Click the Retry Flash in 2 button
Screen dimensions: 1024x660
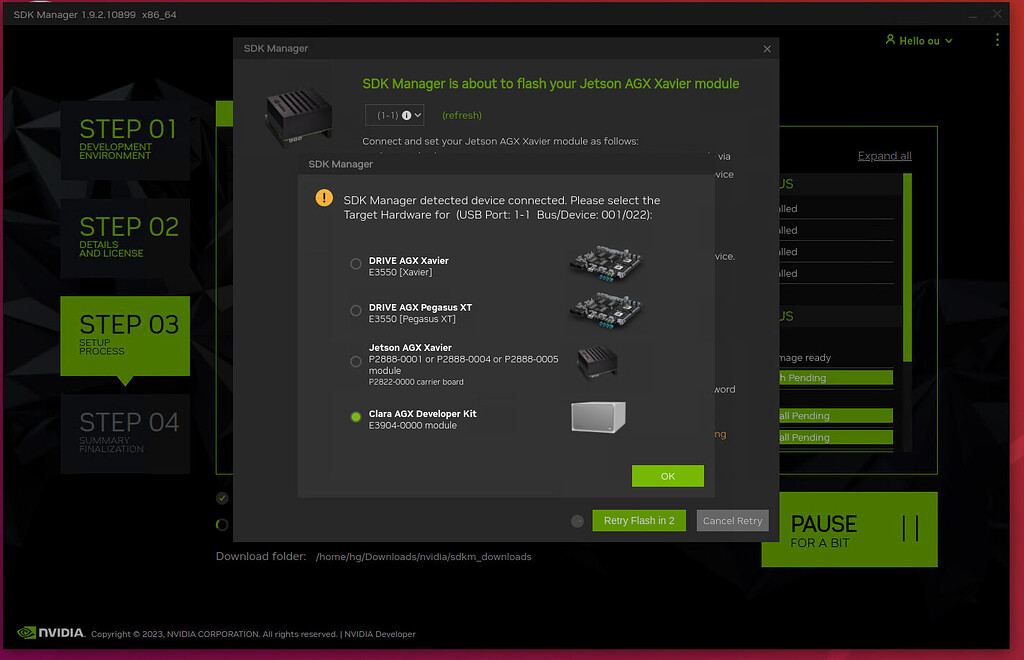point(639,520)
